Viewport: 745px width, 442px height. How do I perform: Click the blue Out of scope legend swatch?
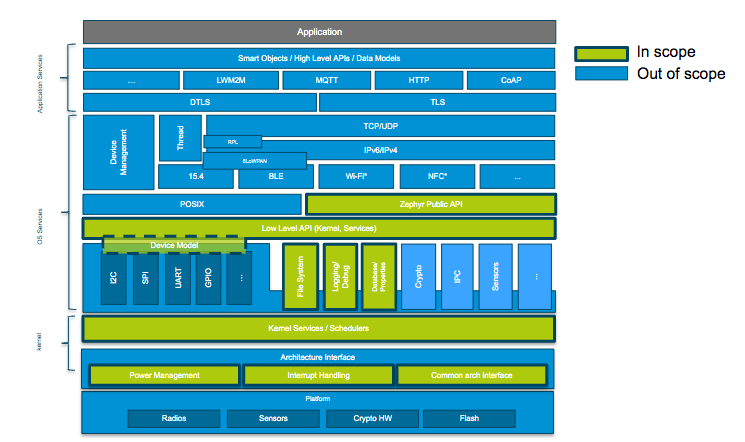coord(602,73)
